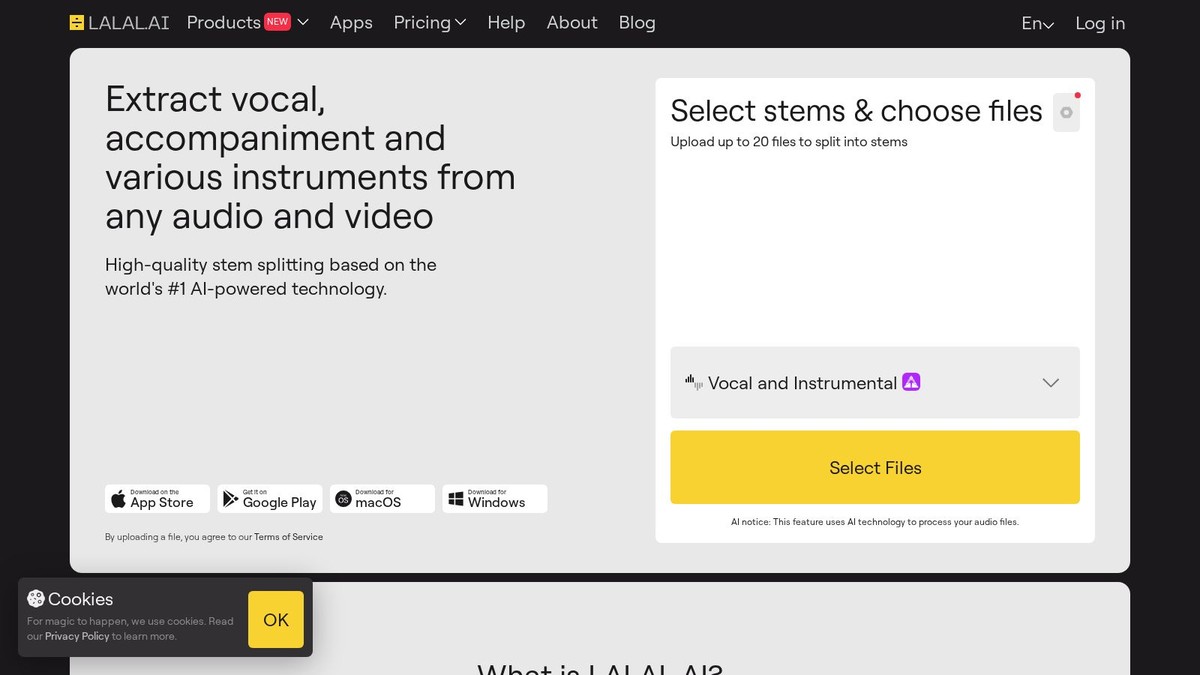
Task: Dismiss cookies by clicking OK
Action: click(x=275, y=620)
